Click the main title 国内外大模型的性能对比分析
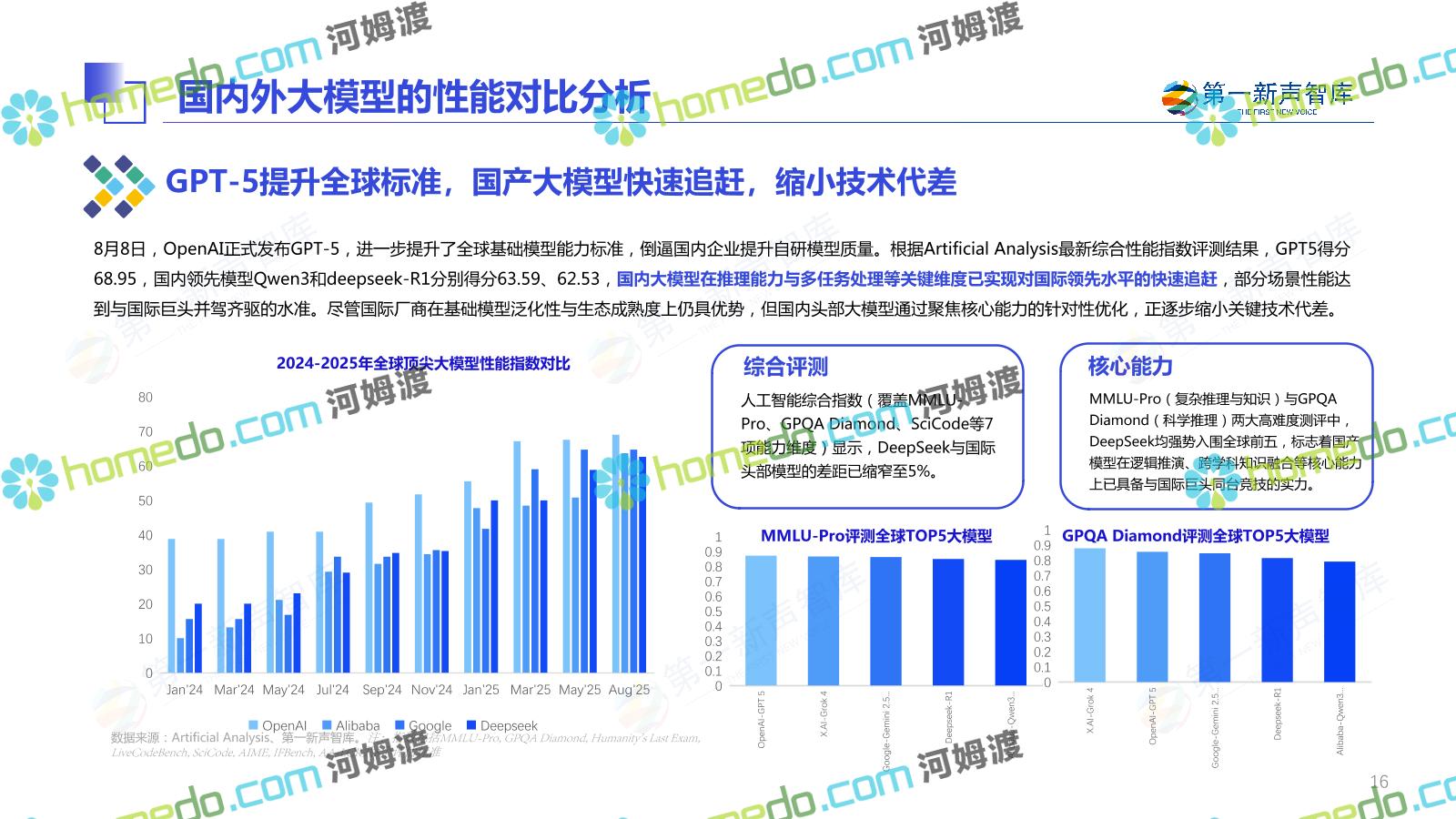The image size is (1456, 819). pyautogui.click(x=414, y=97)
